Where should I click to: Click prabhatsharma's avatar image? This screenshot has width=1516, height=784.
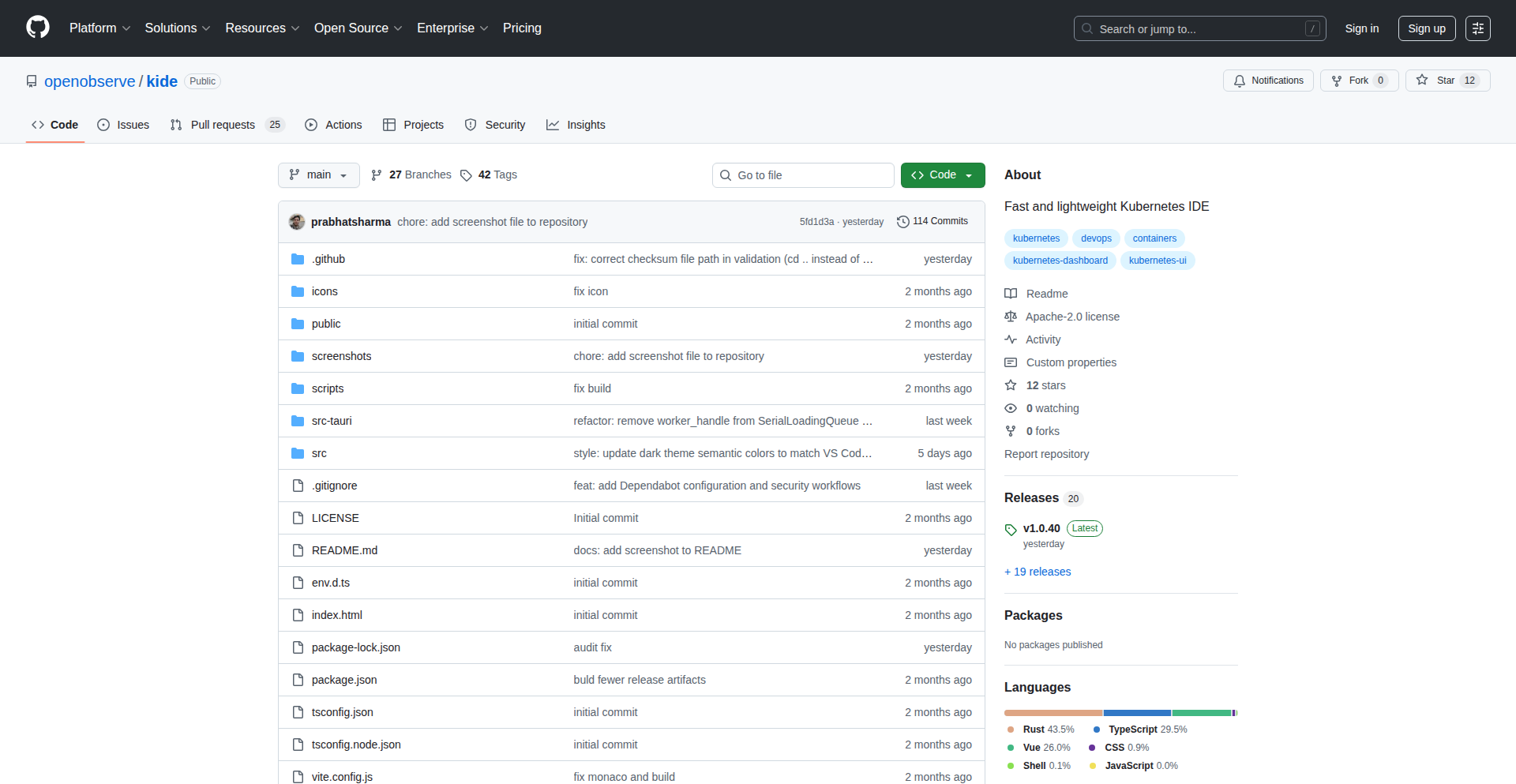click(297, 222)
